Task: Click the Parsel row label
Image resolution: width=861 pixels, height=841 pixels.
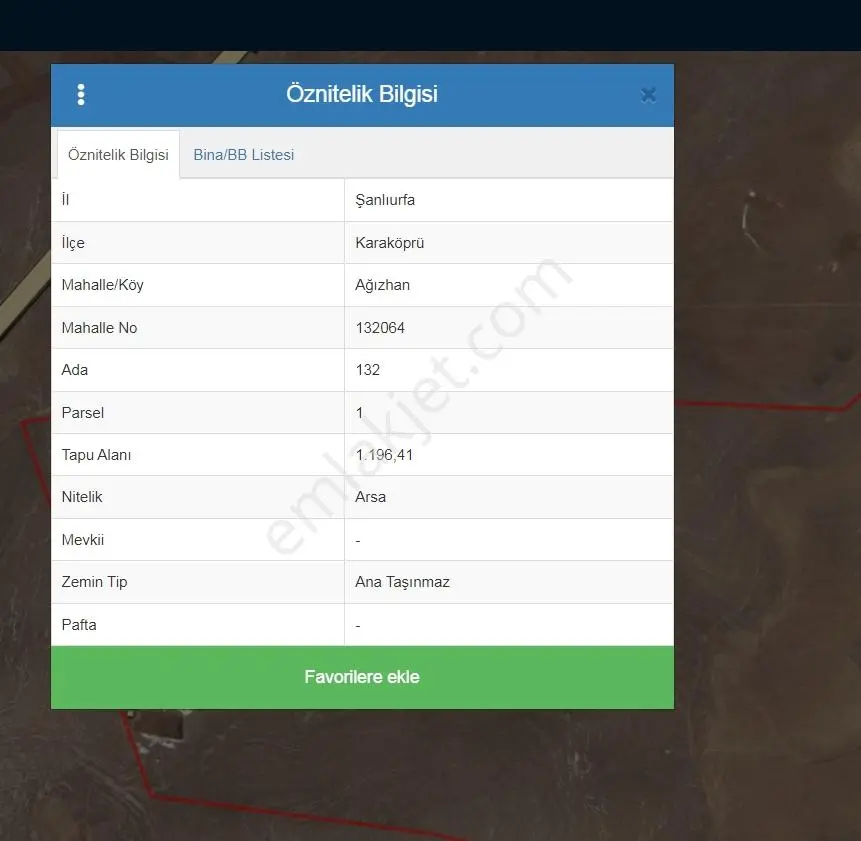Action: click(82, 413)
